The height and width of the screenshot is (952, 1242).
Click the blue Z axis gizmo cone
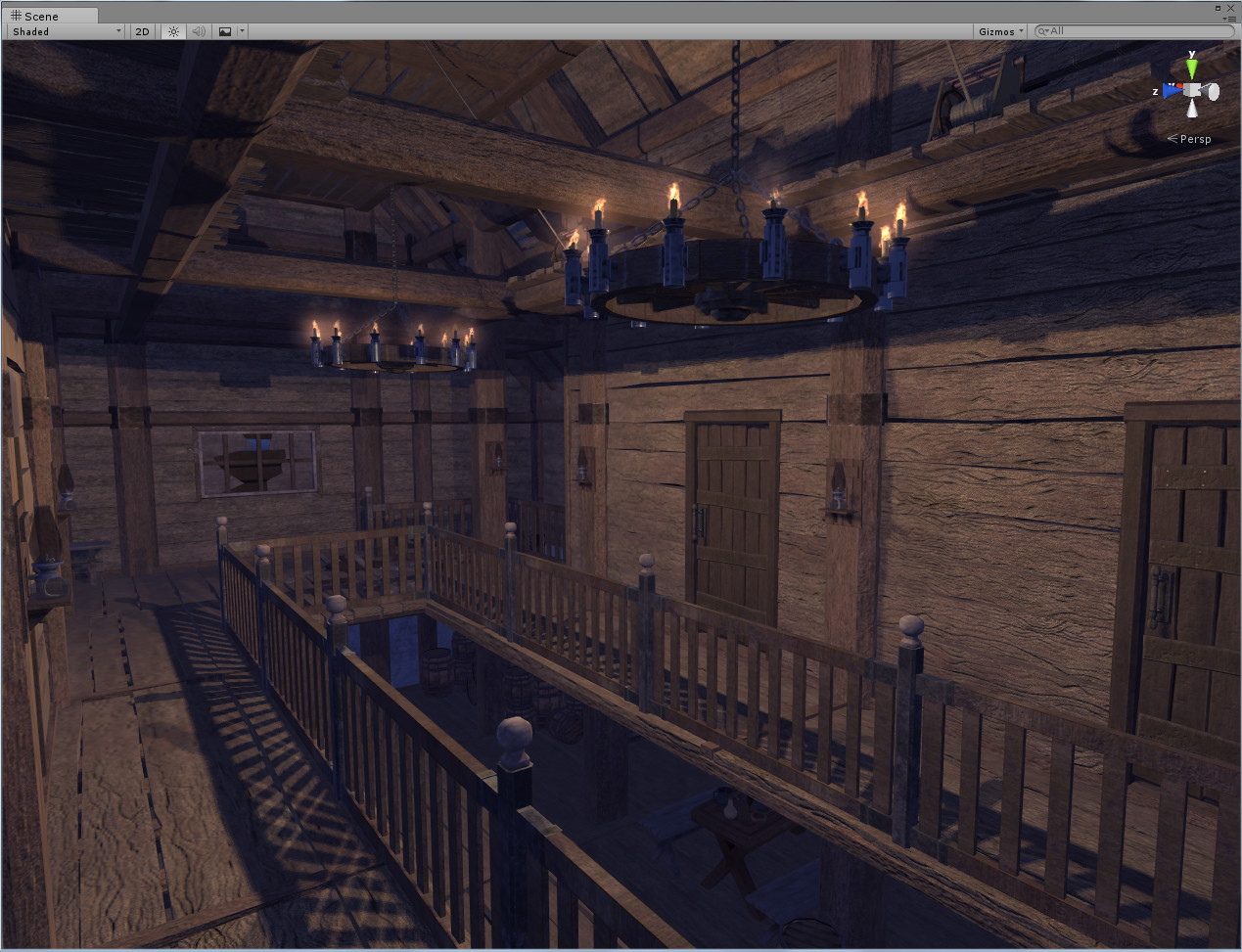pyautogui.click(x=1171, y=91)
